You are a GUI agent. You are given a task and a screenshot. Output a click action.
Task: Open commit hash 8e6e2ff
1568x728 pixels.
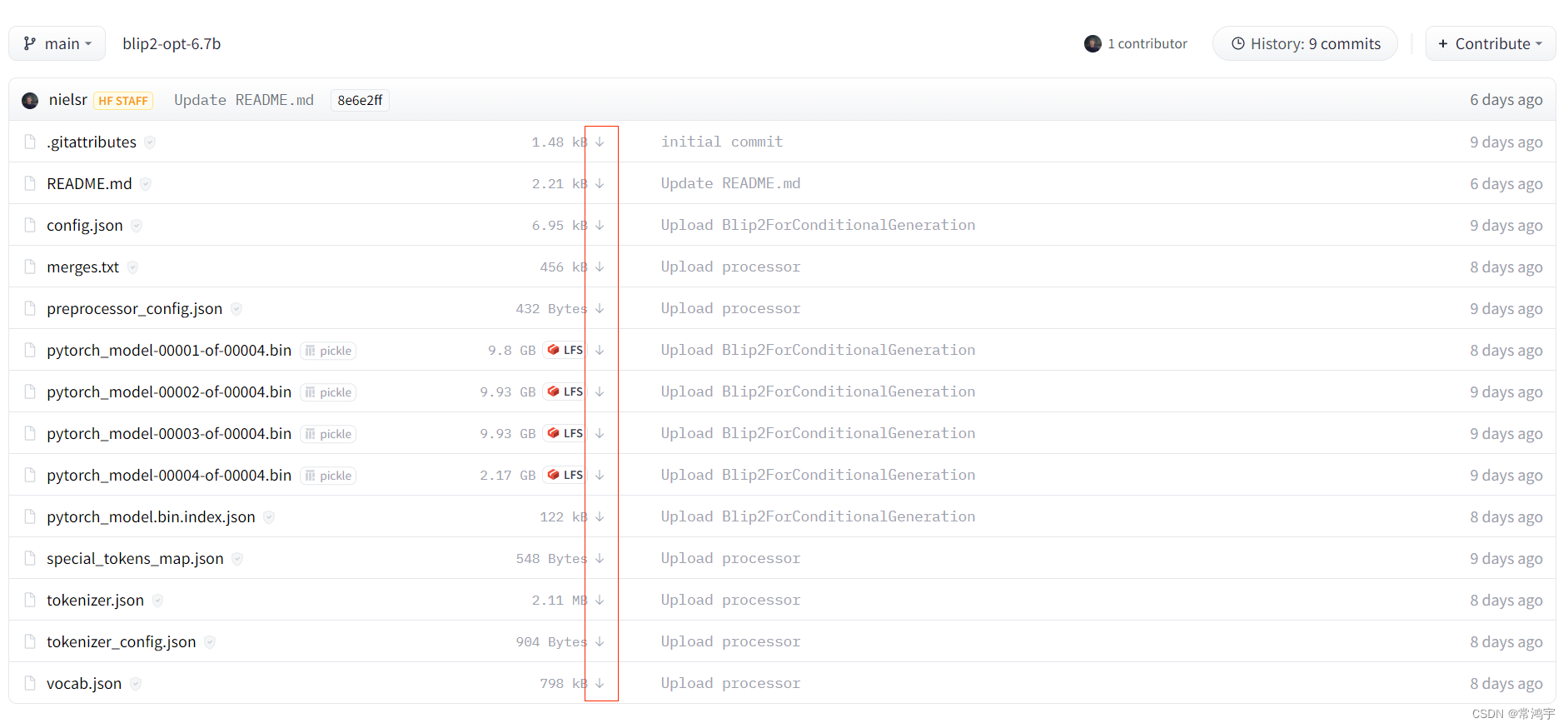point(360,100)
